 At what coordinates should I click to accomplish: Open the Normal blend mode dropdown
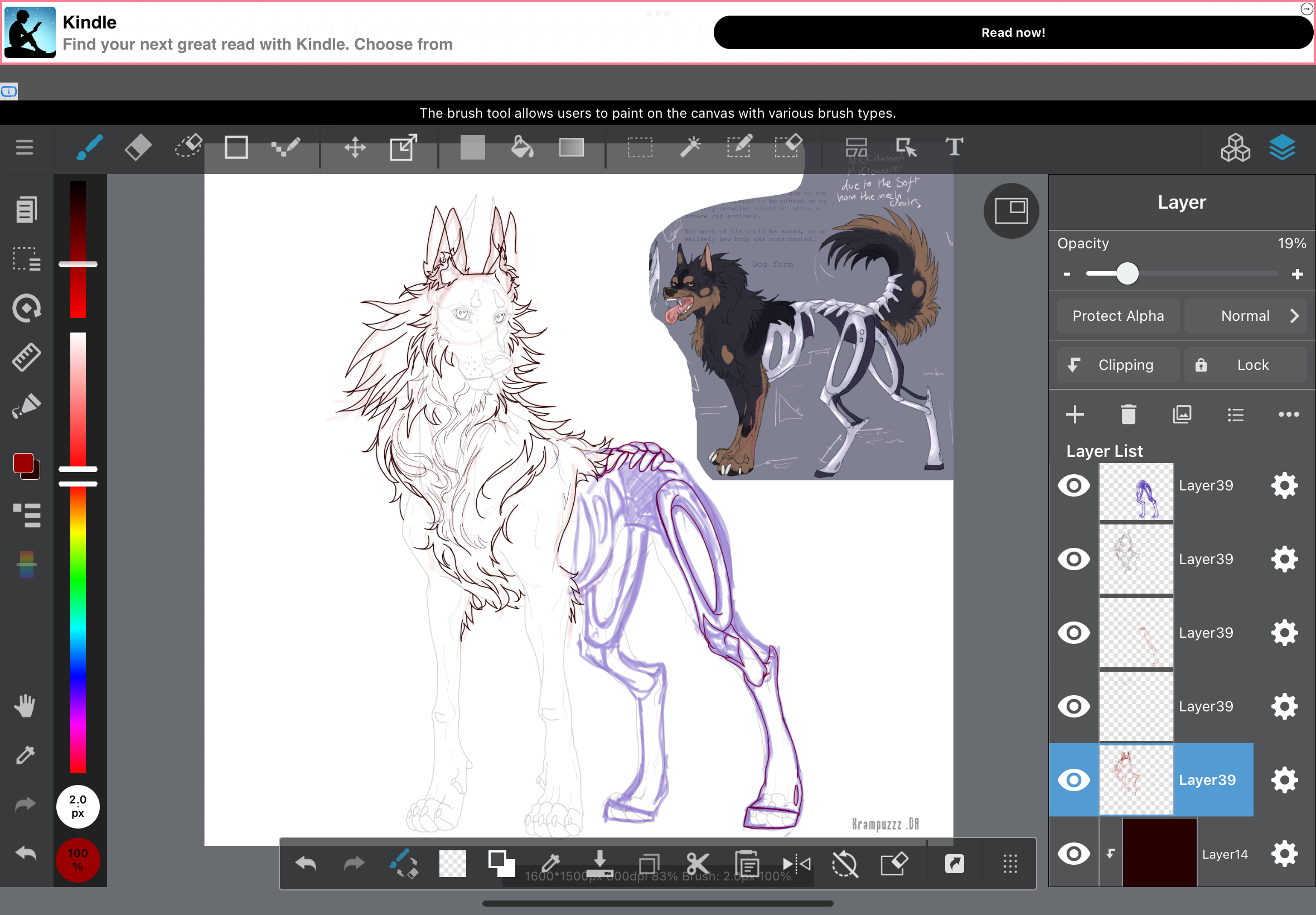[x=1245, y=316]
